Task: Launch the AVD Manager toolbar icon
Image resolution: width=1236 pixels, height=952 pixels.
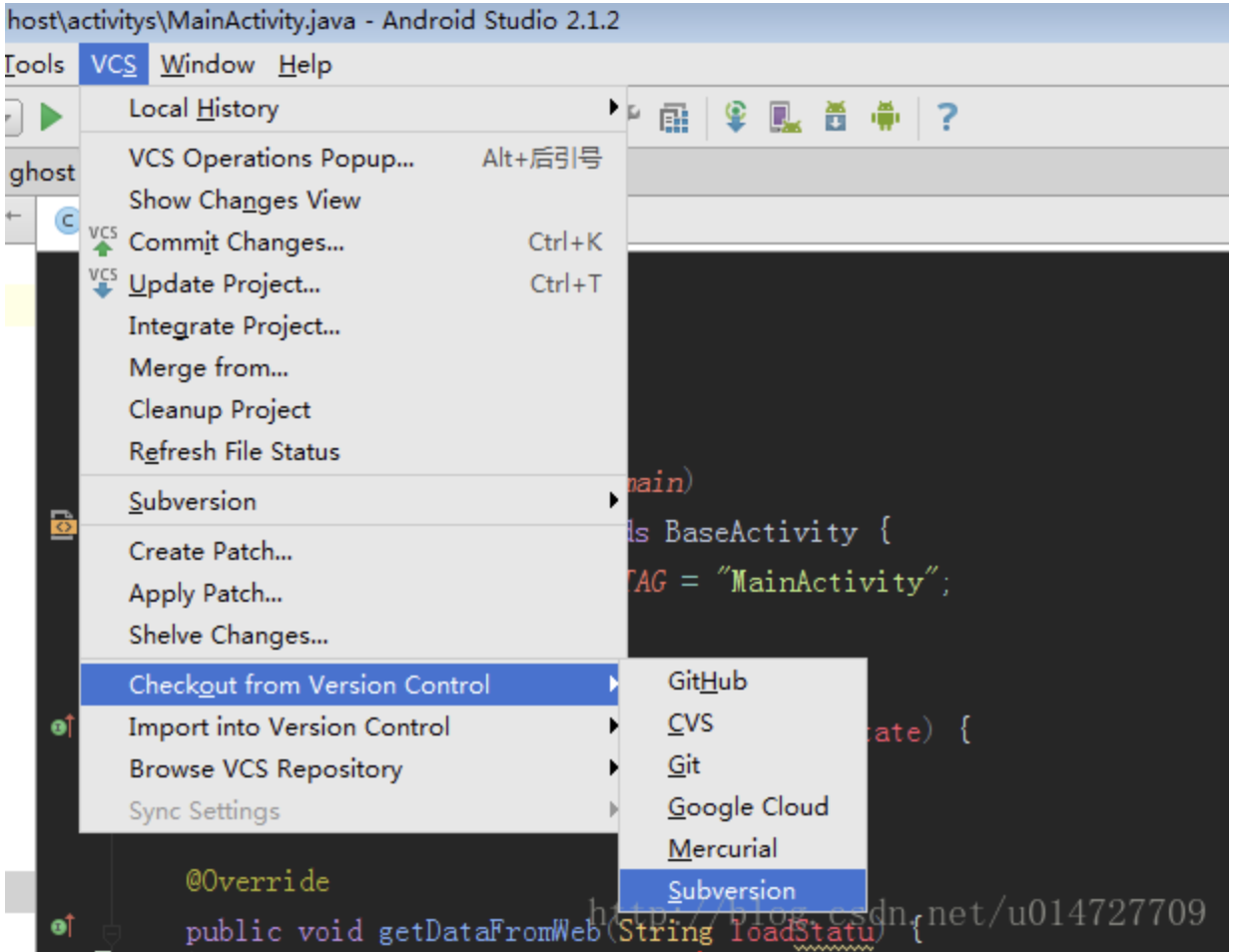Action: (786, 117)
